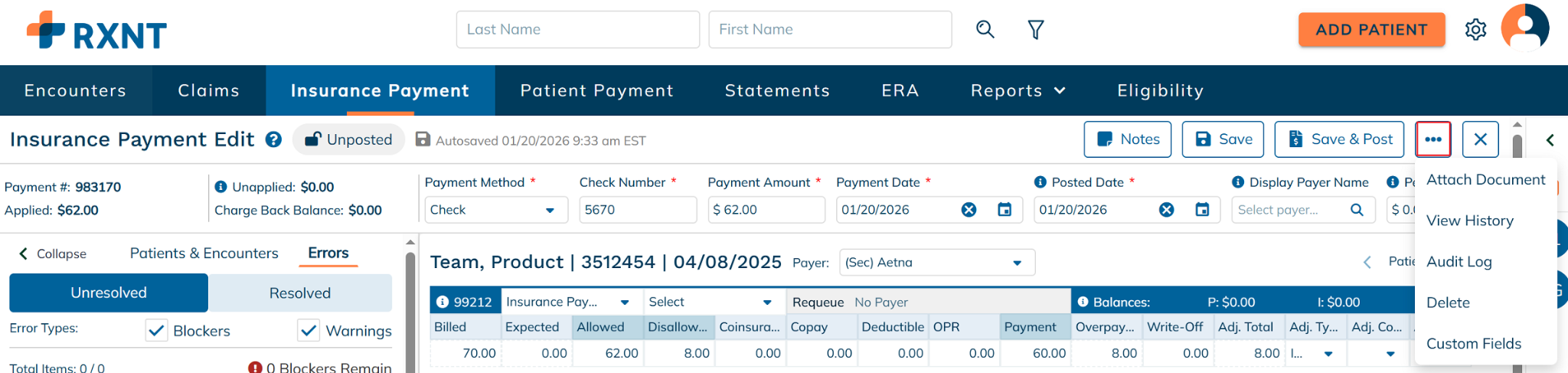Switch to the Patients & Encounters tab
Viewport: 1568px width, 373px height.
[x=204, y=254]
